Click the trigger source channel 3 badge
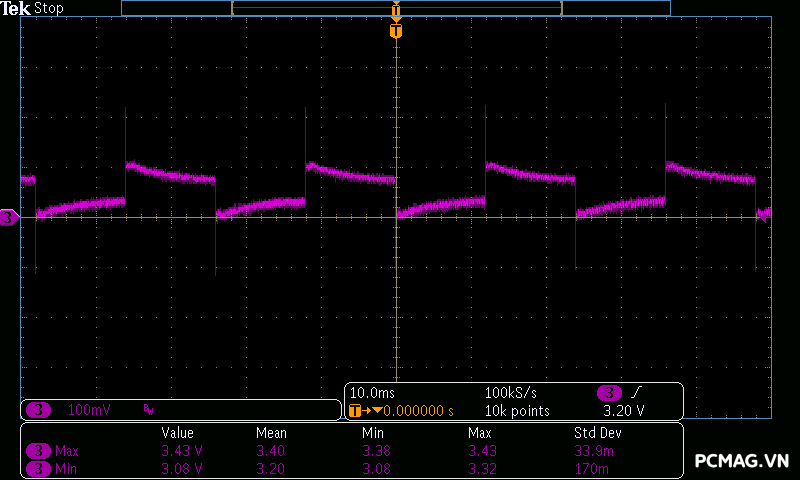Screen dimensions: 800x480 pyautogui.click(x=610, y=392)
